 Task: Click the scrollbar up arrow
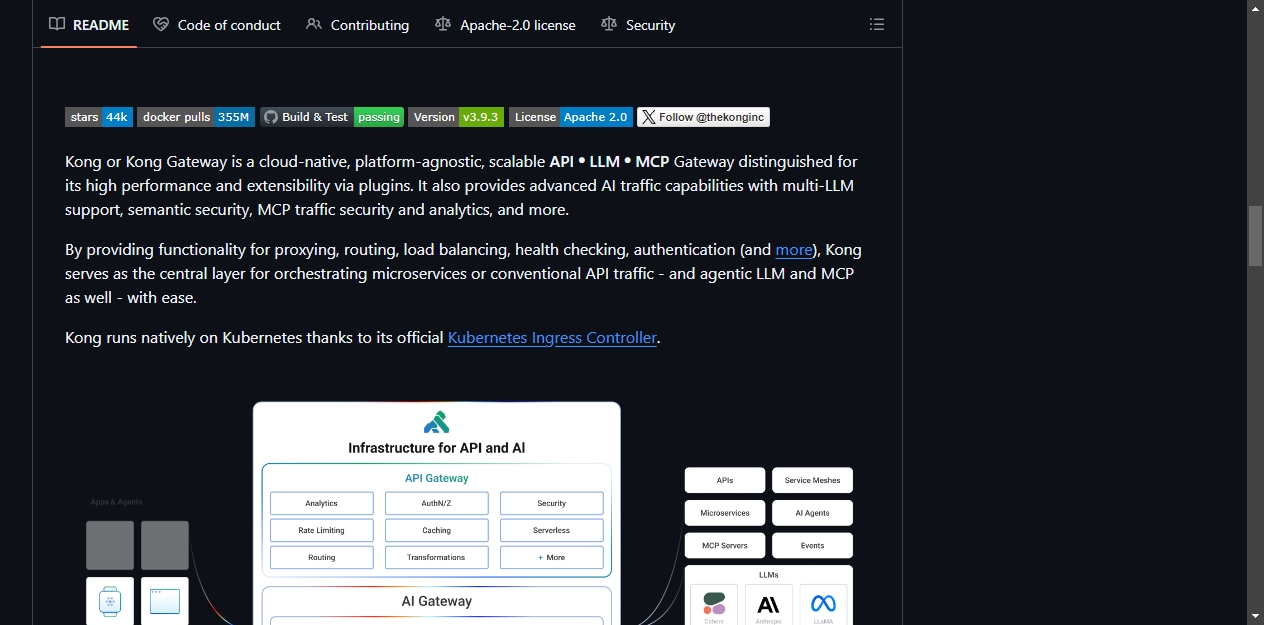click(x=1255, y=8)
